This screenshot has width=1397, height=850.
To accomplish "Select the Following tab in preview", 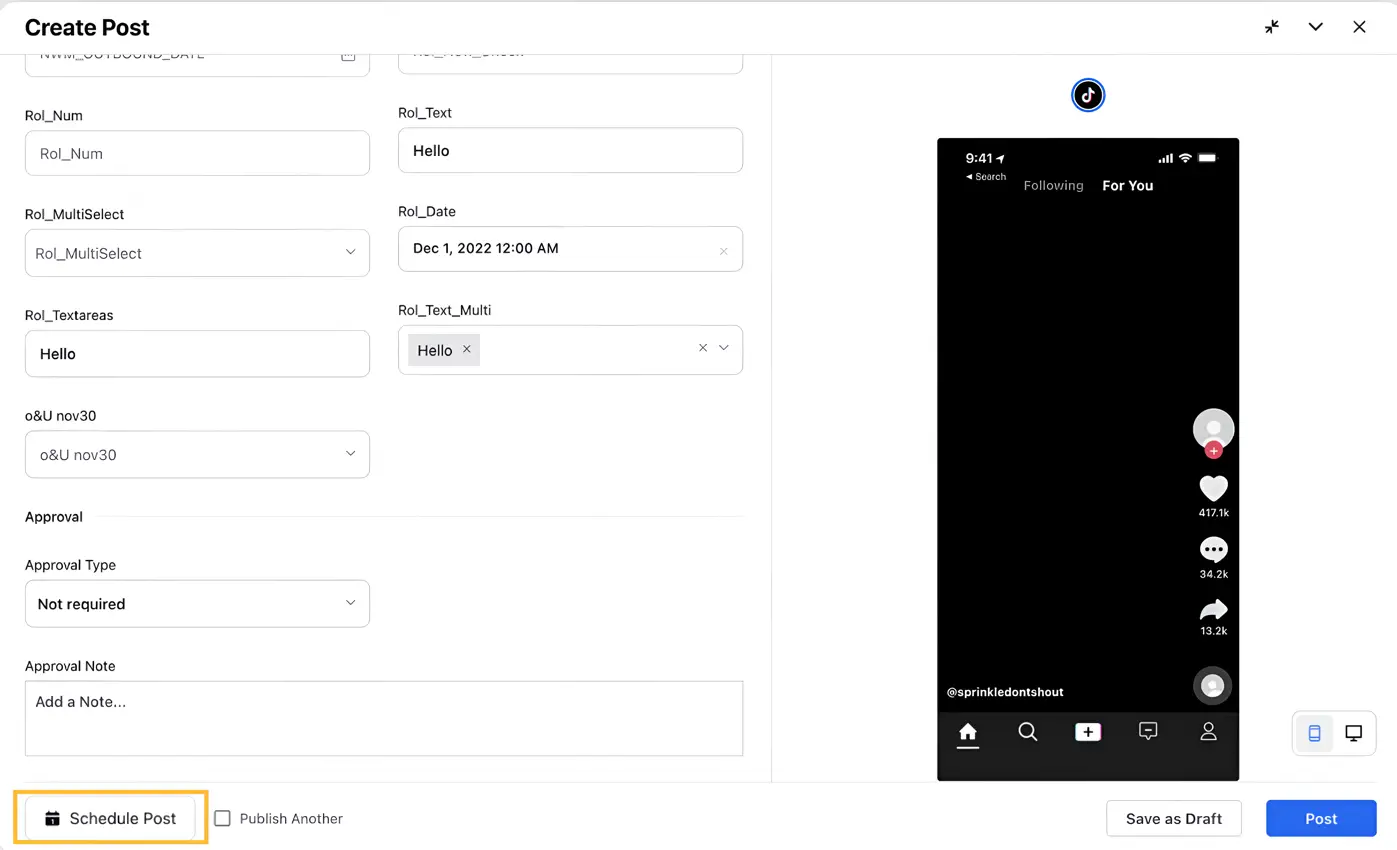I will 1053,185.
